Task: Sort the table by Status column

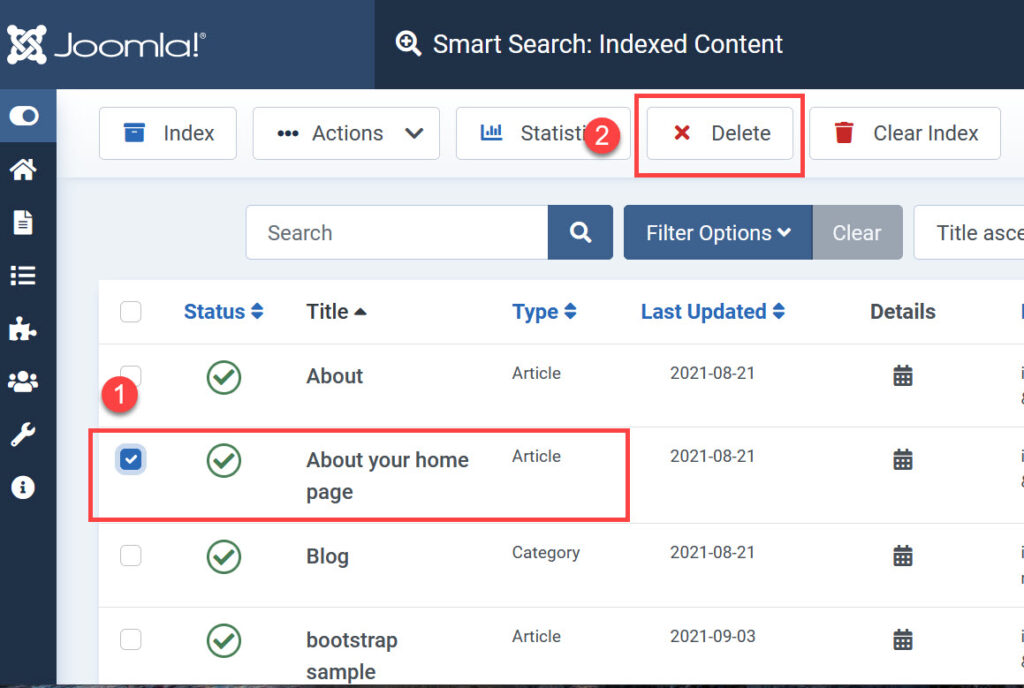Action: click(x=223, y=312)
